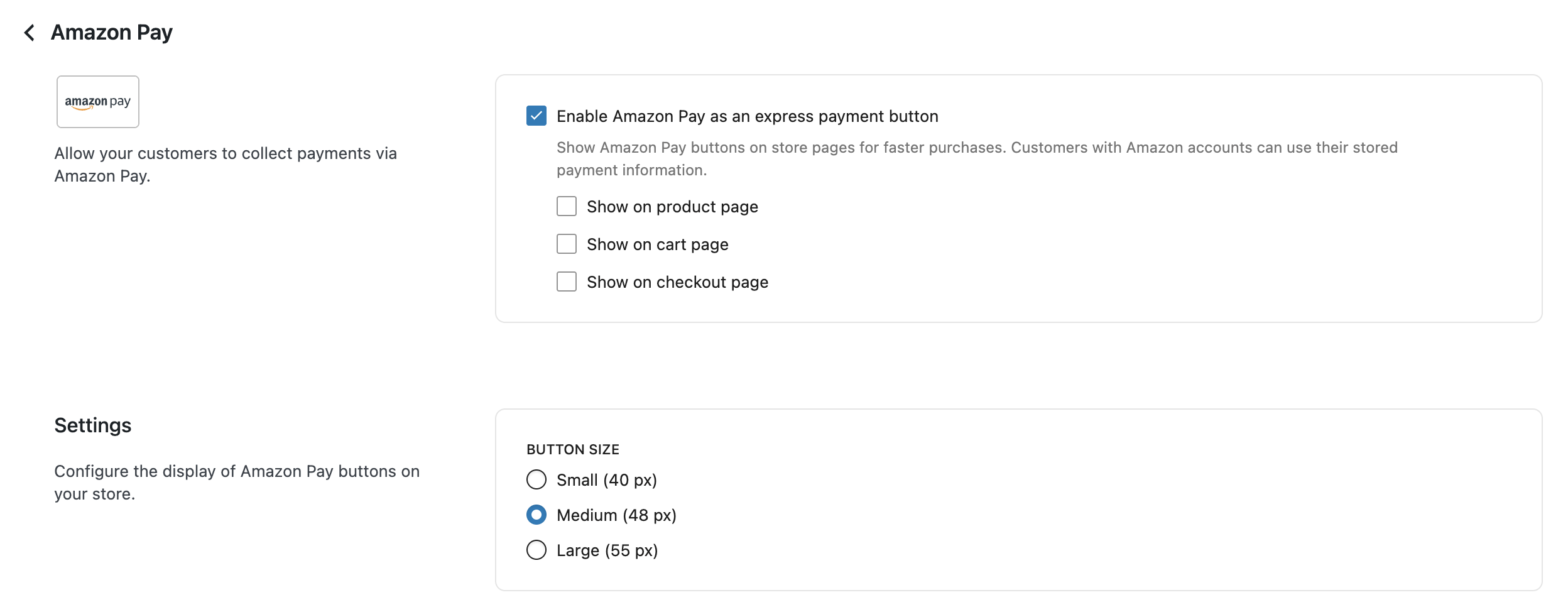Click the Amazon Pay page title
Viewport: 1568px width, 612px height.
point(112,33)
